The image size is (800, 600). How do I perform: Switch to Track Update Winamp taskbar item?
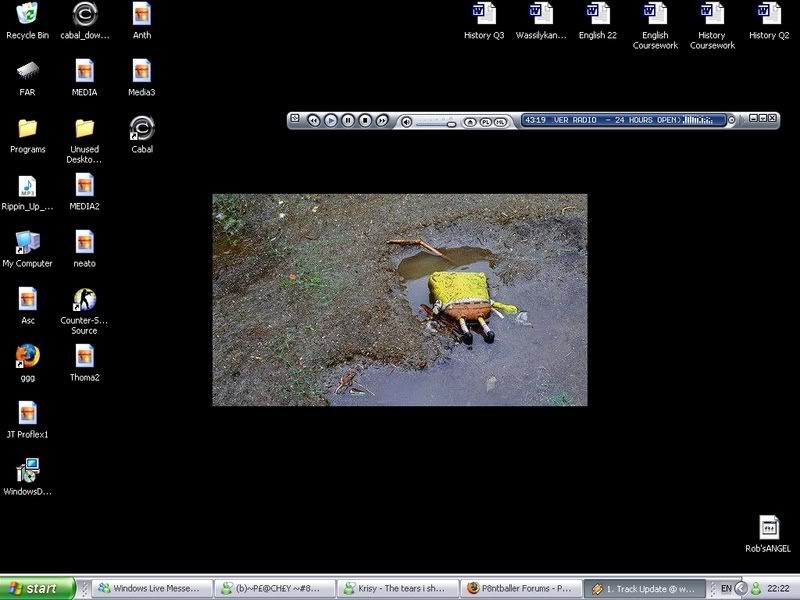(x=644, y=588)
